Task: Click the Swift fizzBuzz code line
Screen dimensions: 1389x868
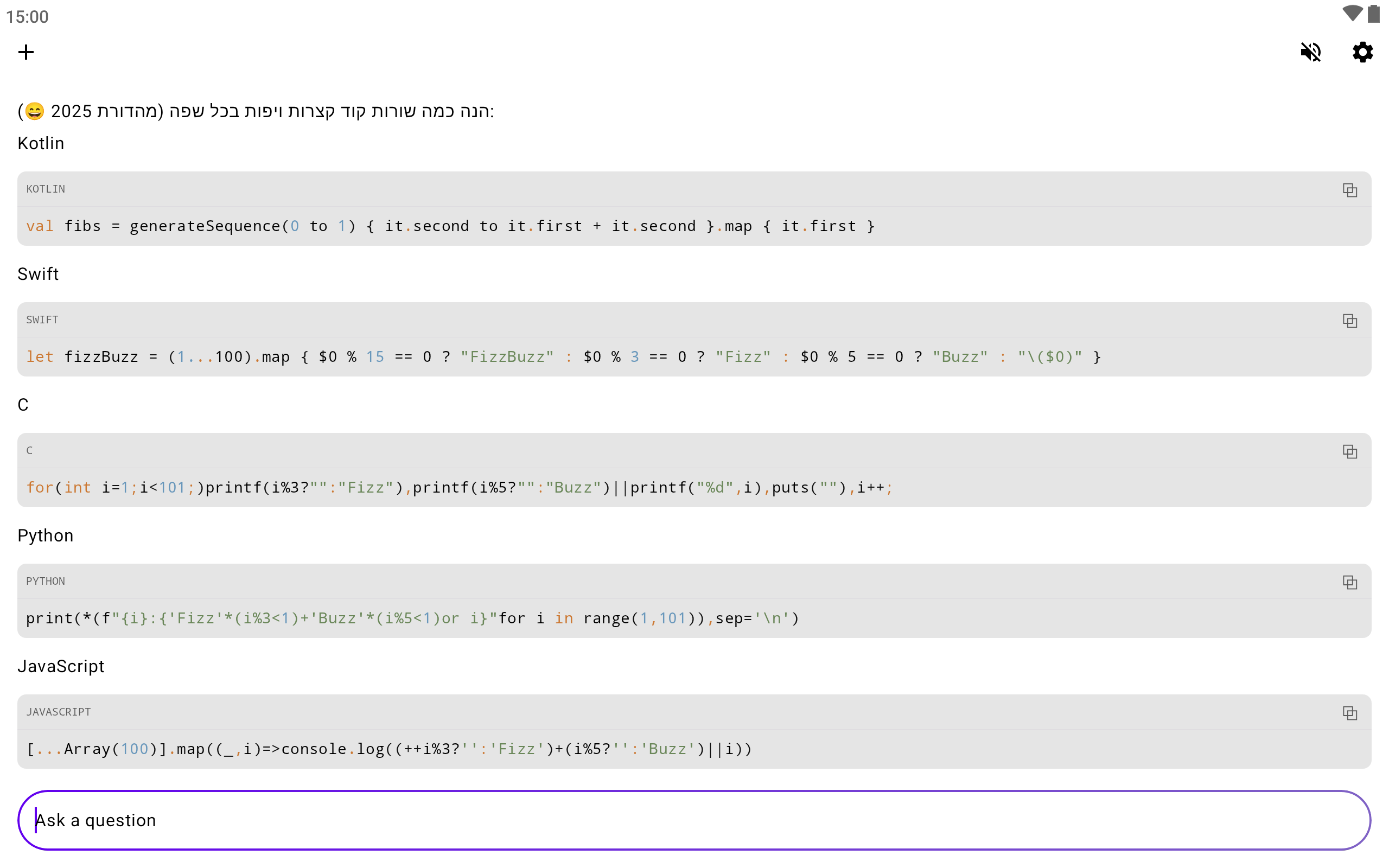Action: coord(563,357)
